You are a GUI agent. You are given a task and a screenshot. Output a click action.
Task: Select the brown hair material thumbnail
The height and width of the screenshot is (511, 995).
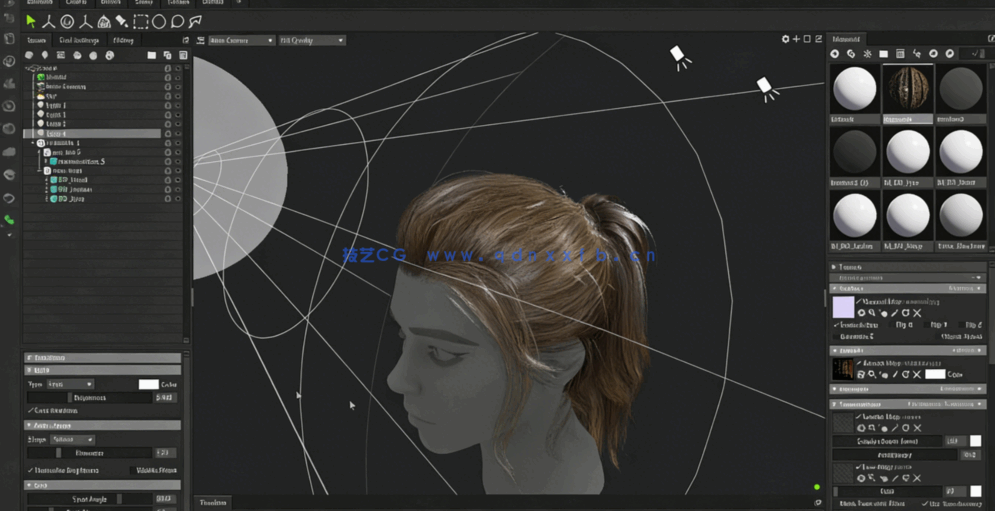point(908,90)
